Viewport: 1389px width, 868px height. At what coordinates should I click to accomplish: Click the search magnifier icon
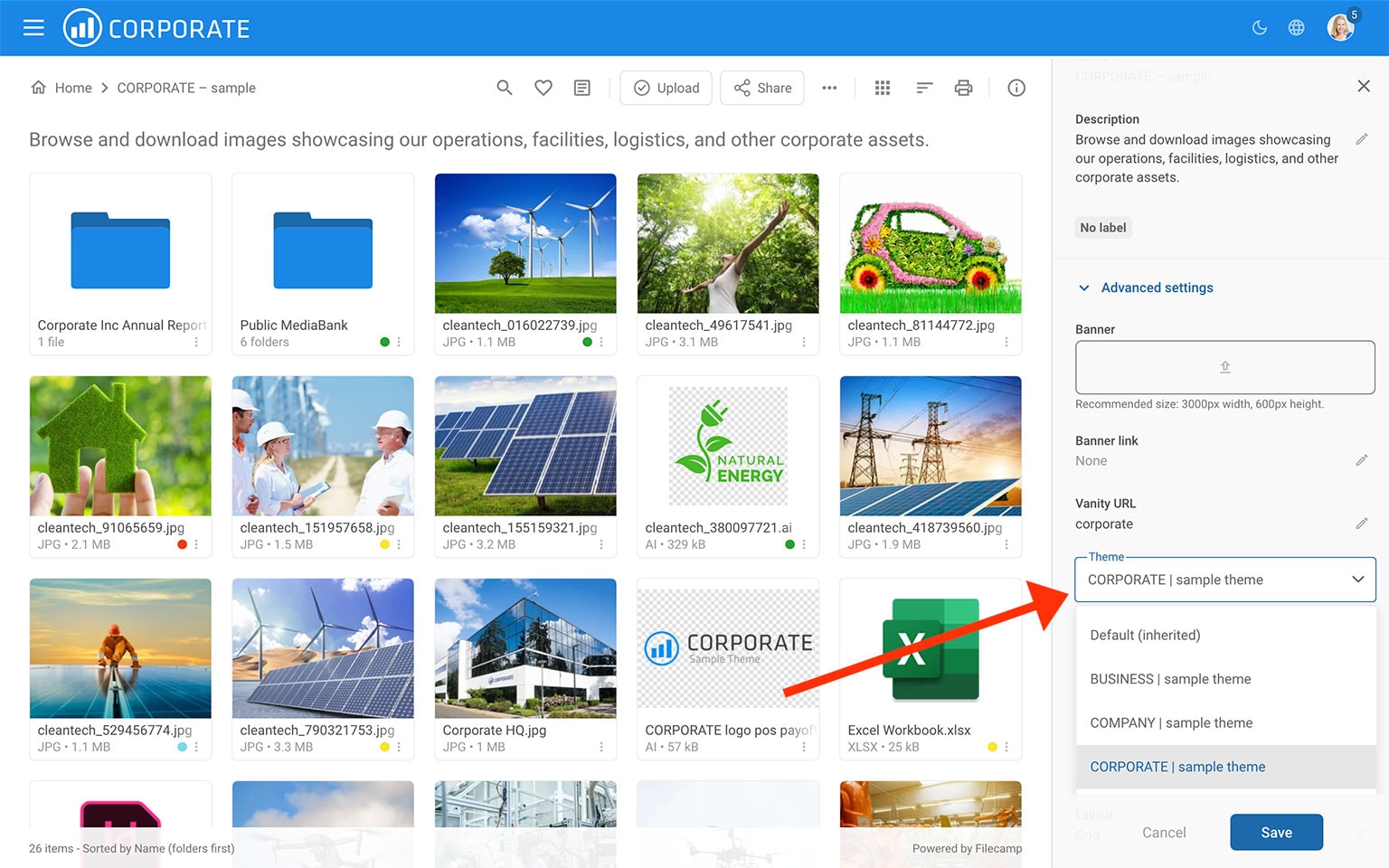tap(505, 88)
